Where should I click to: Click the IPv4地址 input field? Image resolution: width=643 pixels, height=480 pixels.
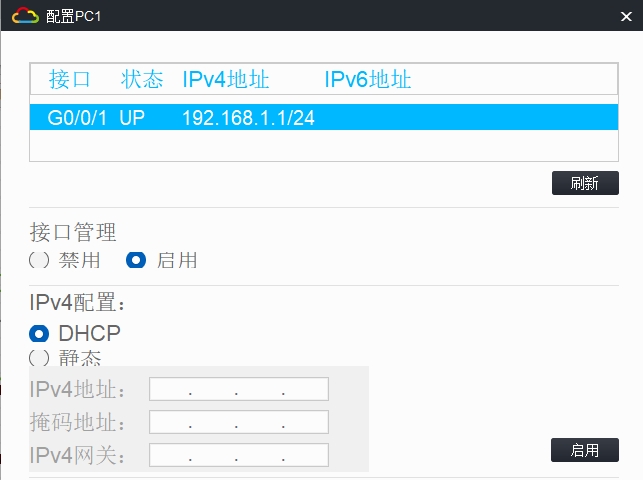click(x=239, y=389)
